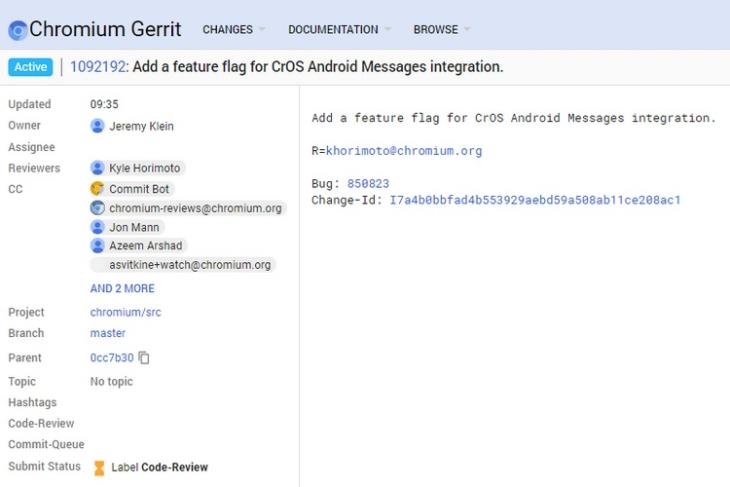Click the No topic field

(111, 381)
